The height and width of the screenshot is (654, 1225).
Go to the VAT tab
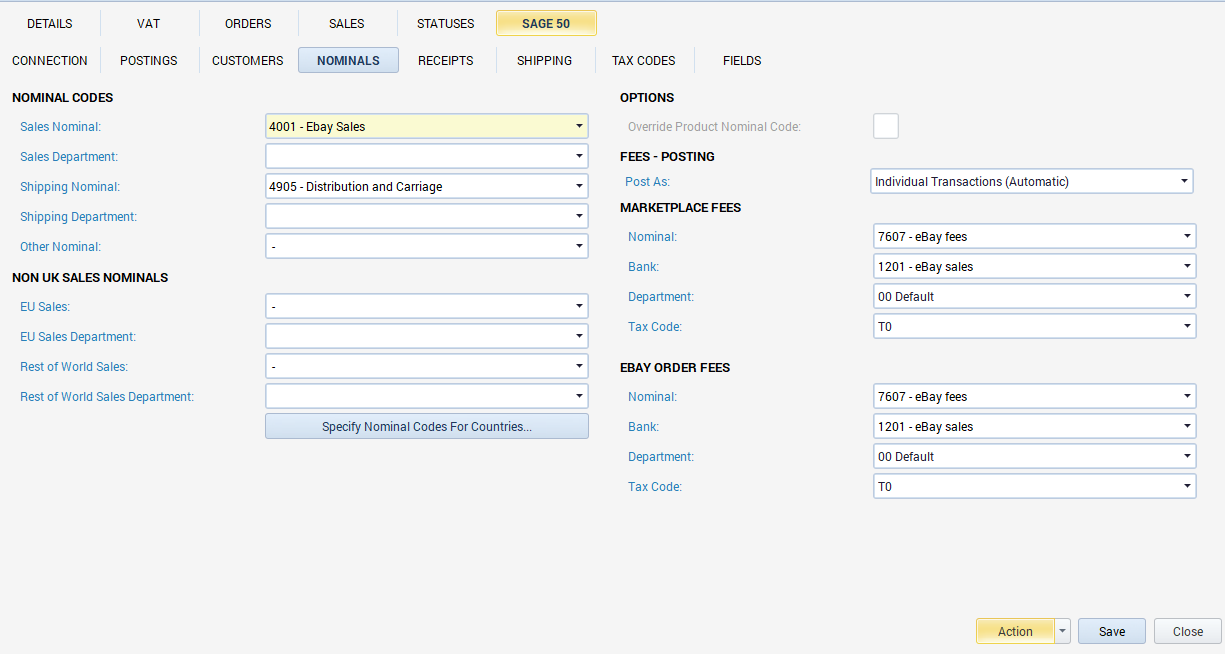(148, 24)
